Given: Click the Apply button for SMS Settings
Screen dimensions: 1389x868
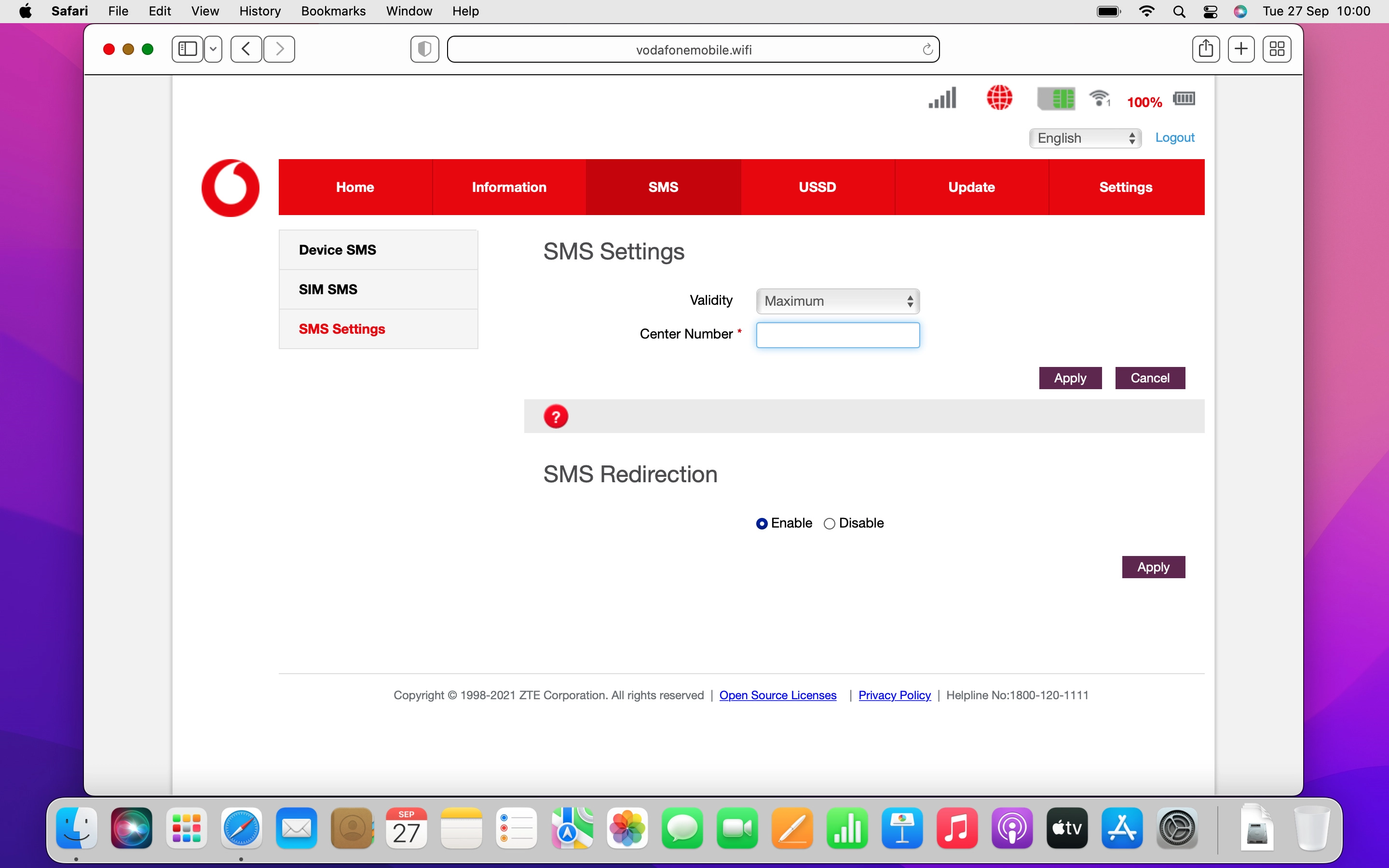Looking at the screenshot, I should click(1069, 378).
